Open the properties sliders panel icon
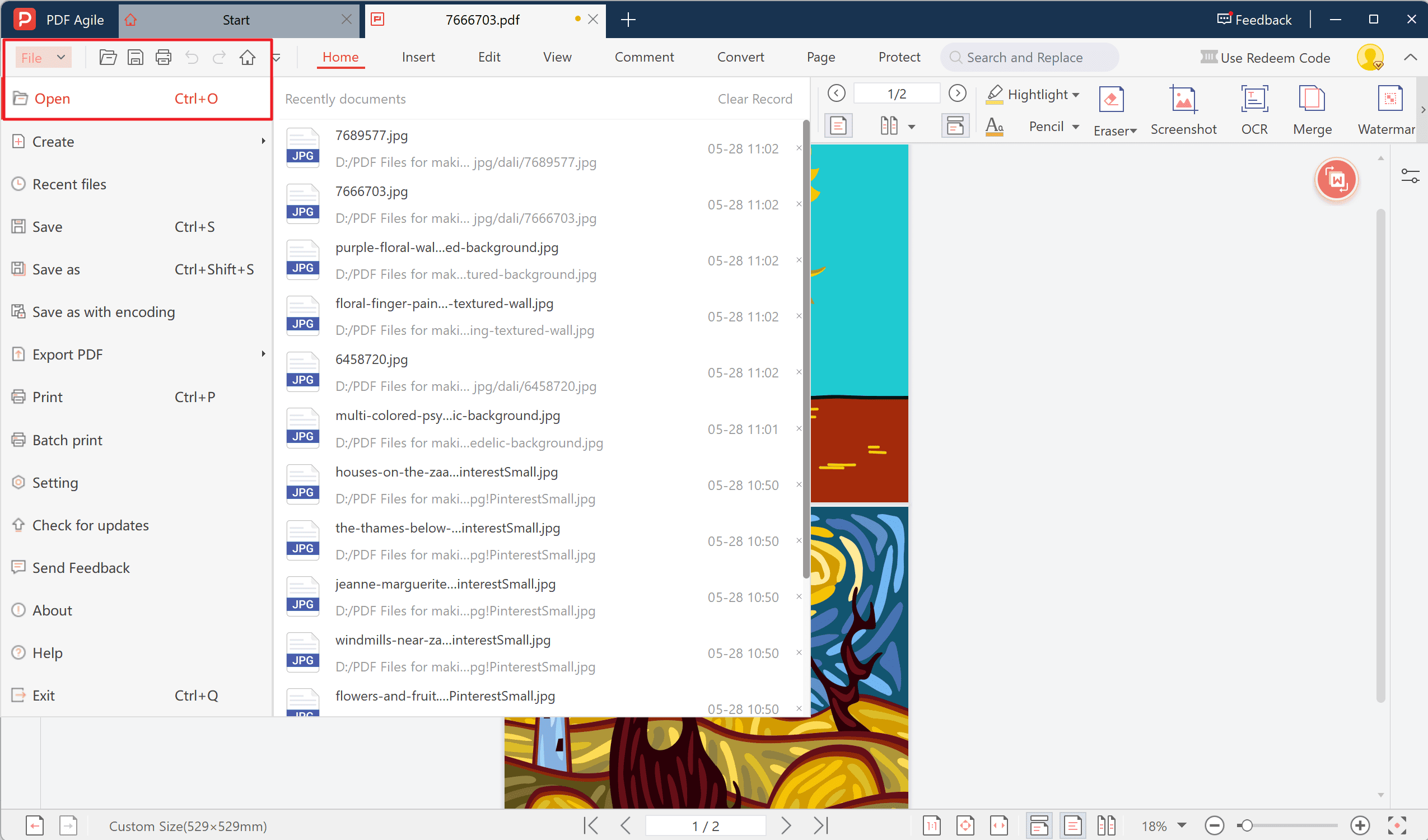Image resolution: width=1428 pixels, height=840 pixels. [x=1410, y=176]
